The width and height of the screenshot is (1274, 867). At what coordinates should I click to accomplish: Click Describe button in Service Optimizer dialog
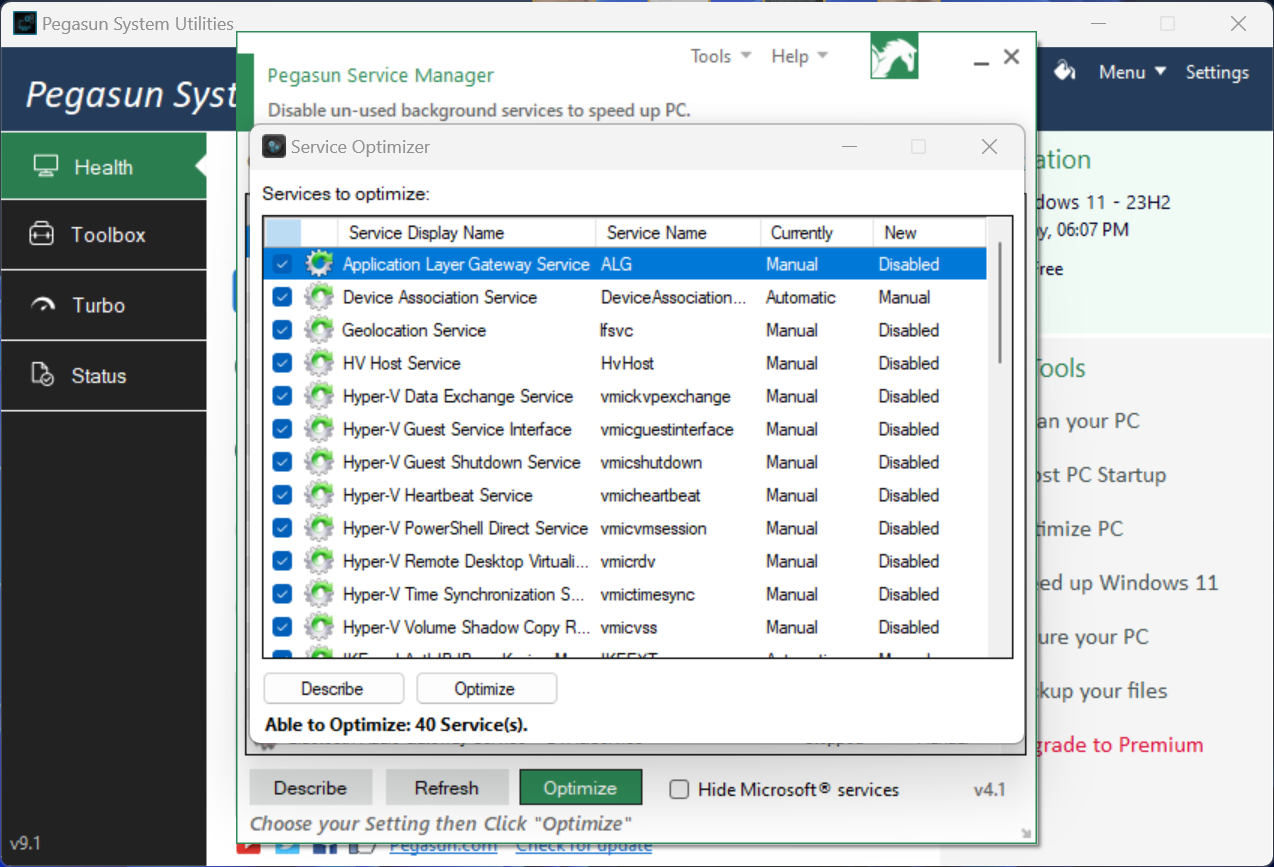coord(333,689)
